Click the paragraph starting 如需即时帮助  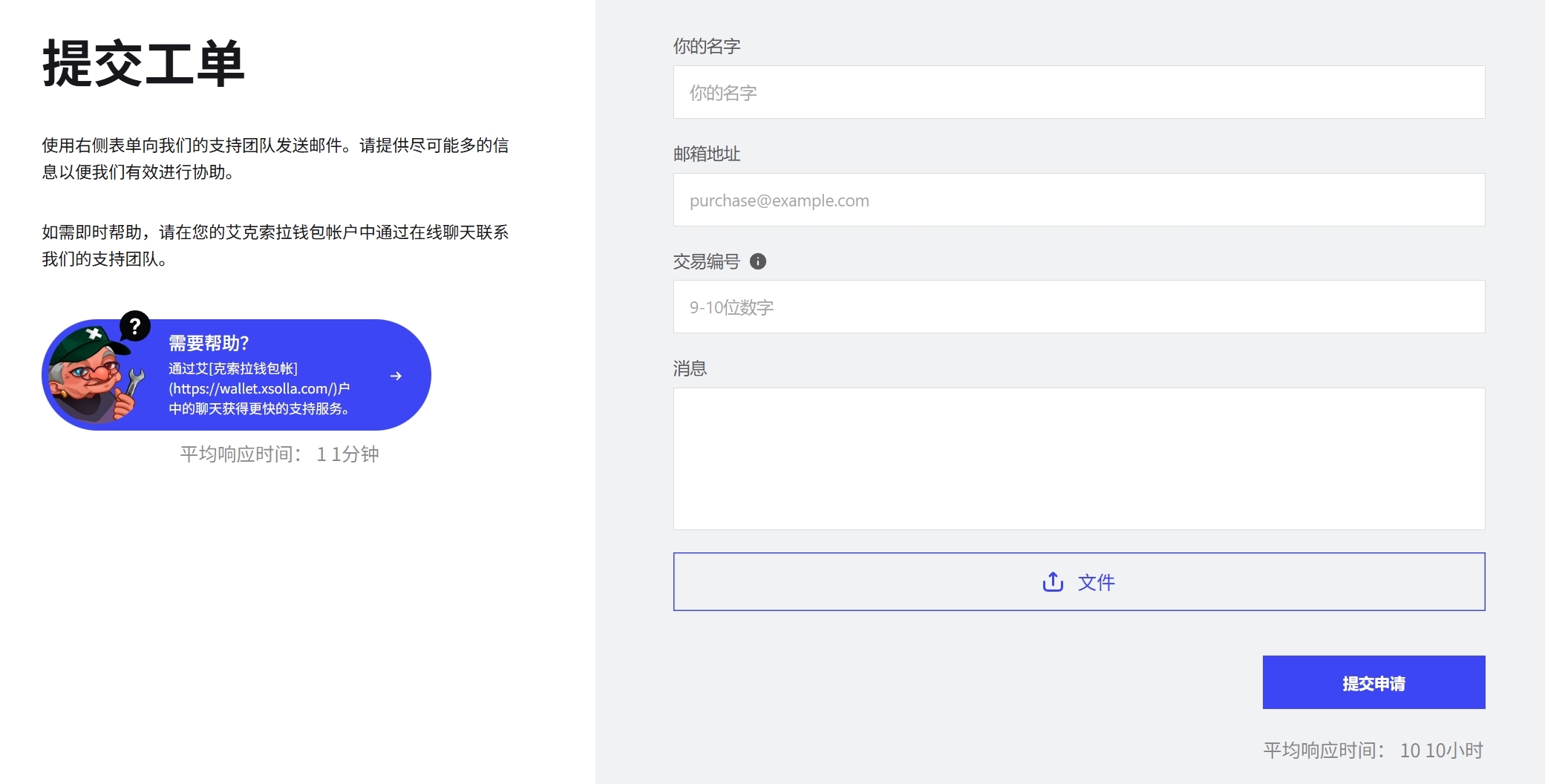[x=275, y=245]
